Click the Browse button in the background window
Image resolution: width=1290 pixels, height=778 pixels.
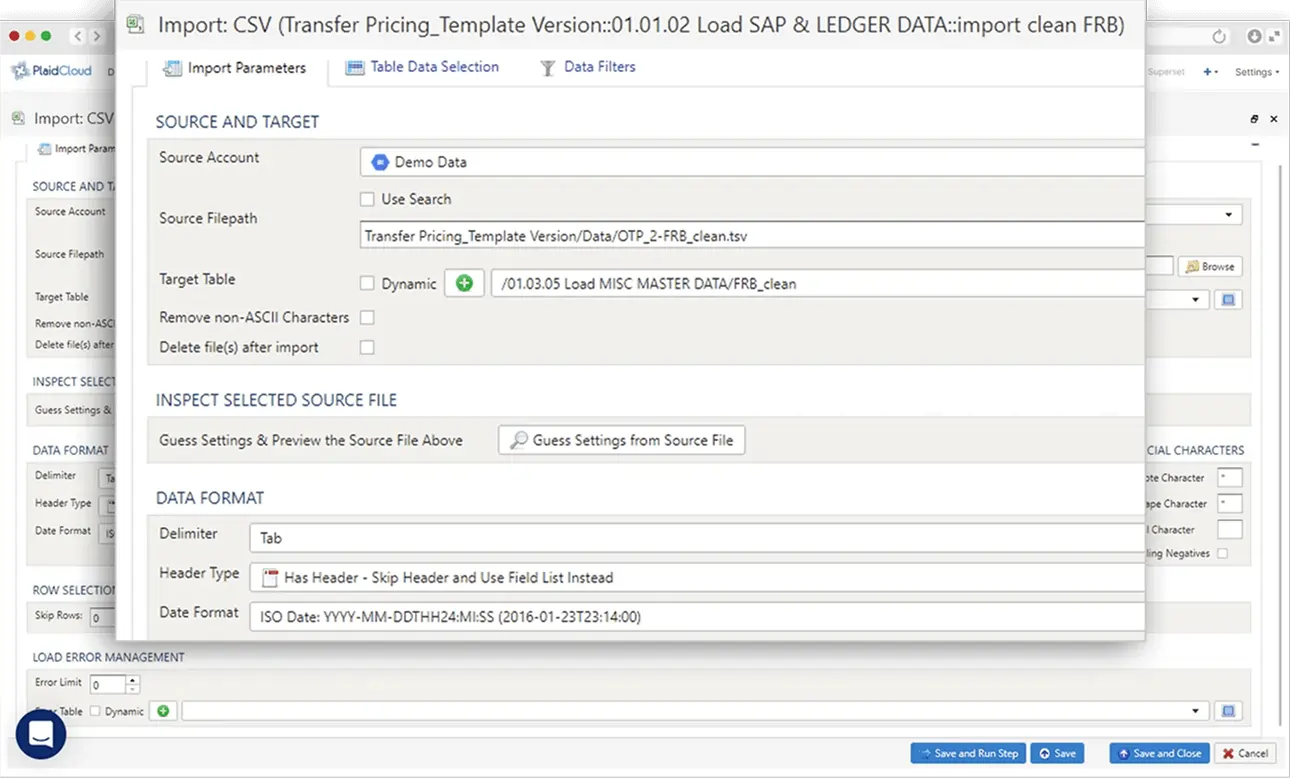pos(1210,266)
